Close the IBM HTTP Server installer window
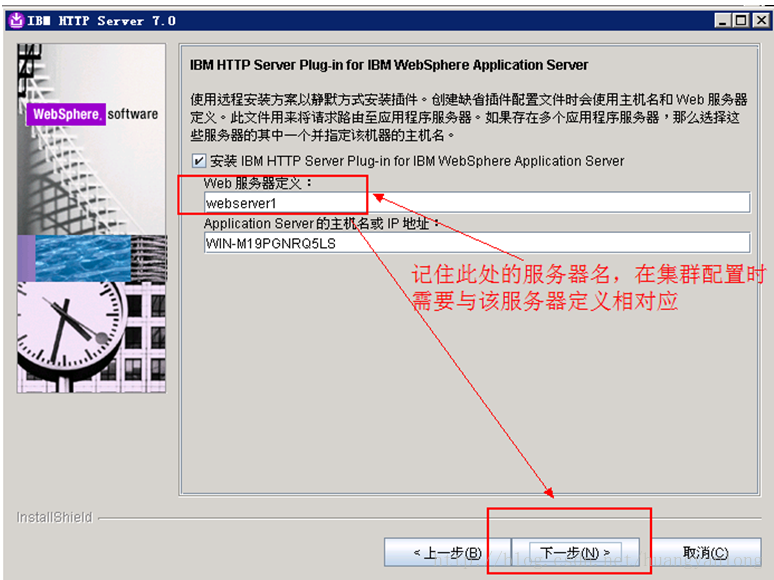This screenshot has height=580, width=774. (x=761, y=21)
